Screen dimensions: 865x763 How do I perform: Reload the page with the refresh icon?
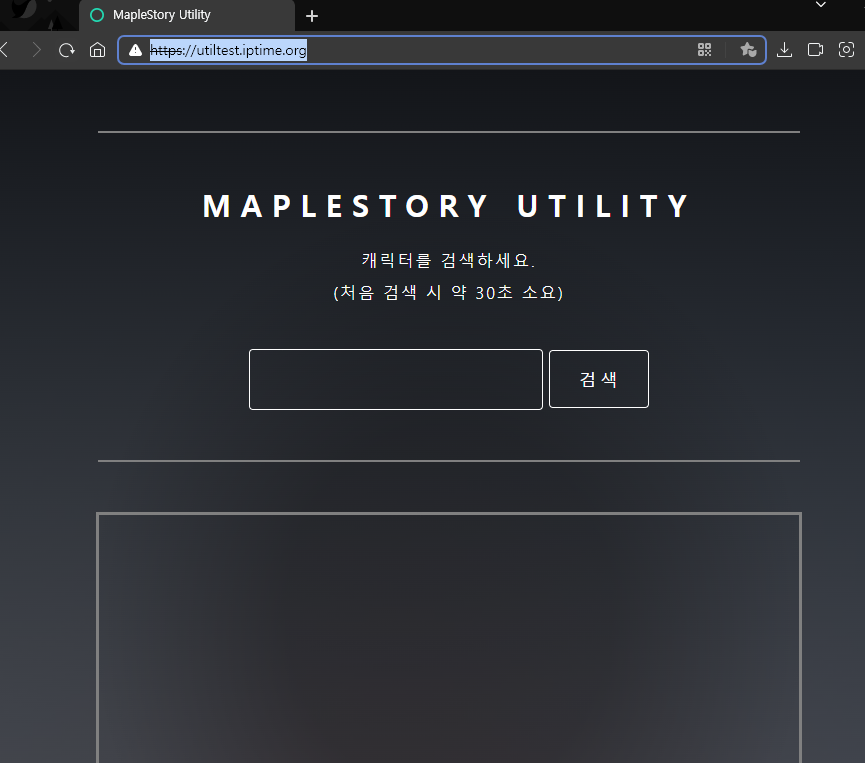(x=67, y=50)
